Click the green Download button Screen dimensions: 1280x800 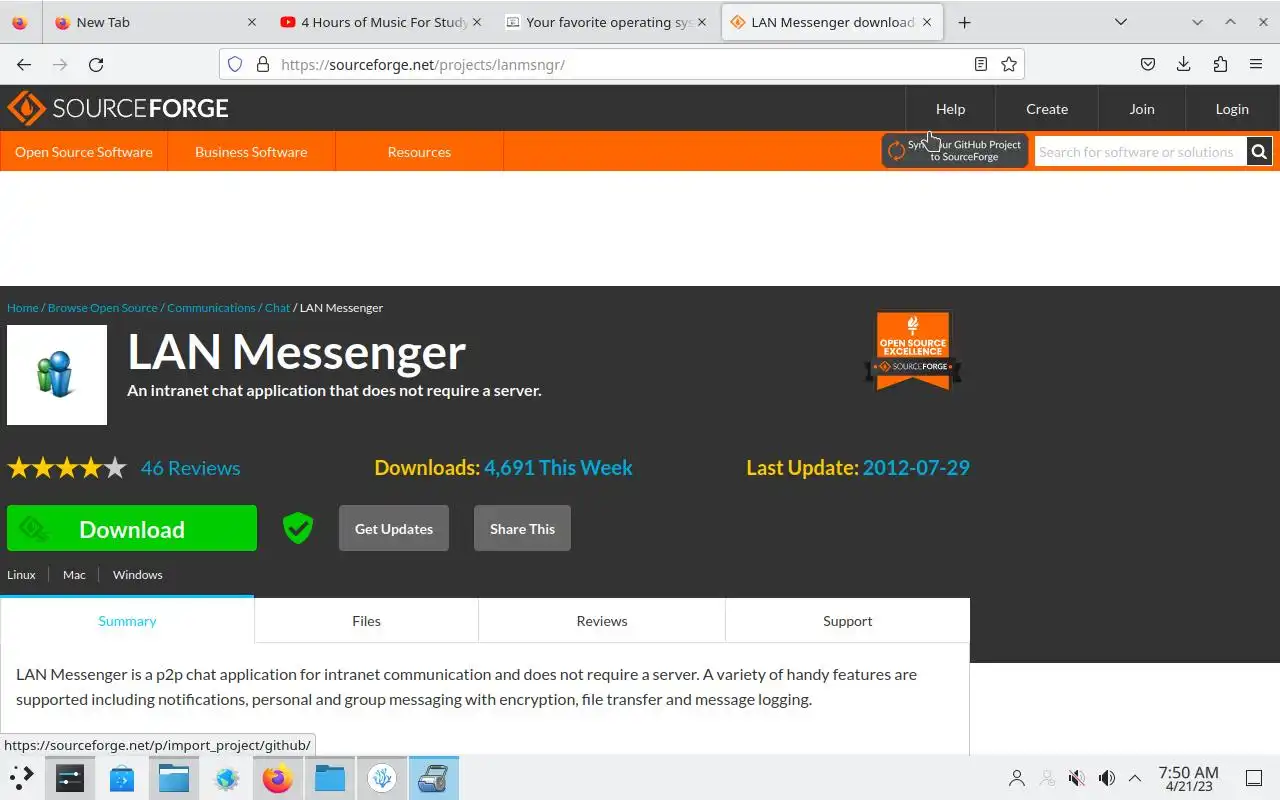(132, 529)
